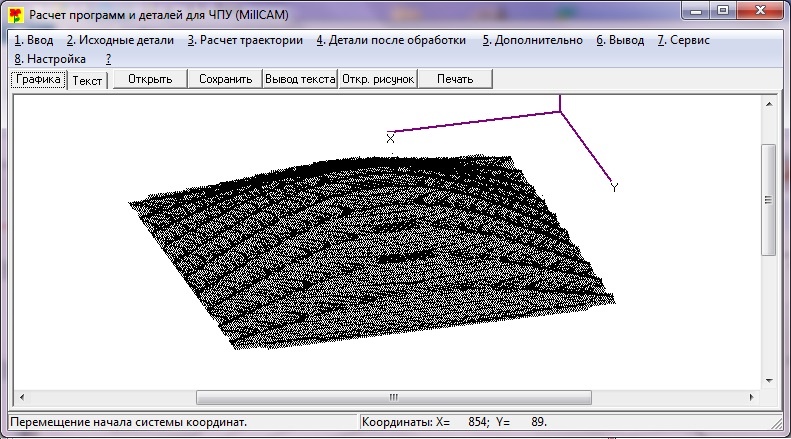Open the '1. Ввод' menu
Image resolution: width=791 pixels, height=439 pixels.
tap(34, 40)
